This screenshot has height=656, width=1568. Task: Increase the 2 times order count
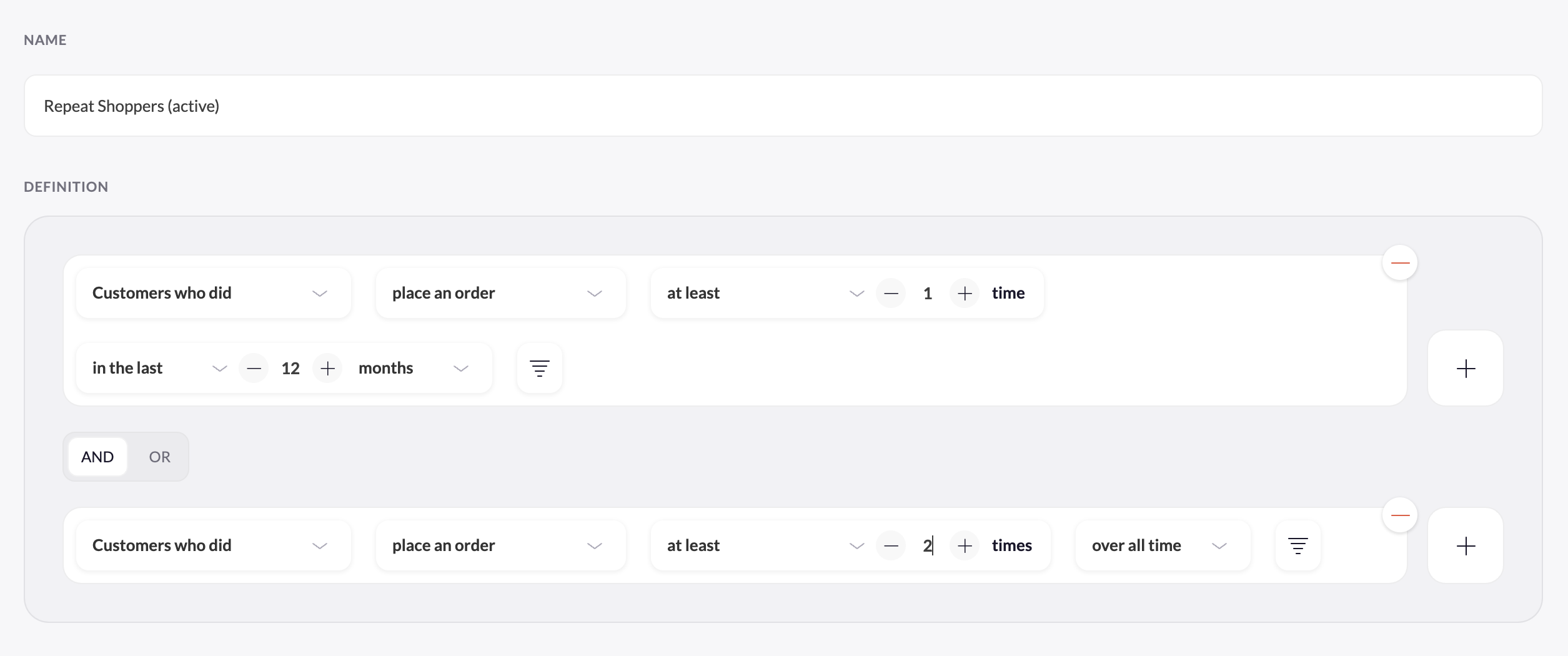tap(965, 545)
